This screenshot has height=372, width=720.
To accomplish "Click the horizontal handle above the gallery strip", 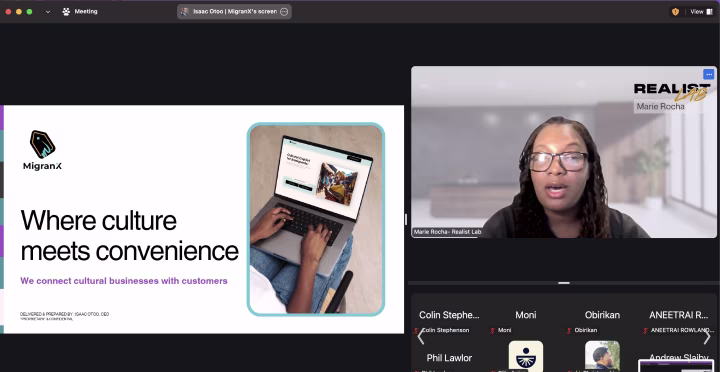I will click(564, 283).
